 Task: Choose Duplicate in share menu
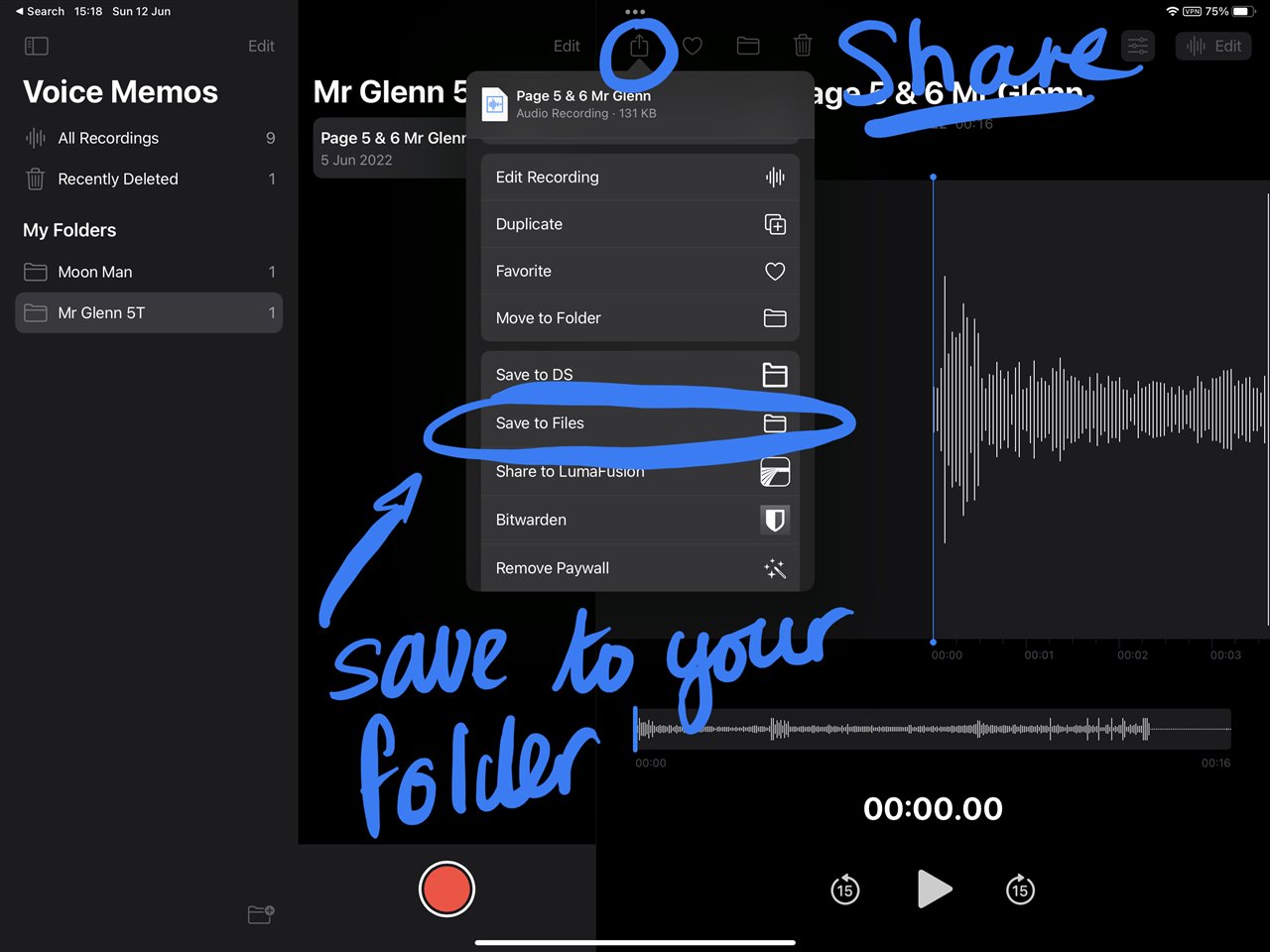click(640, 224)
